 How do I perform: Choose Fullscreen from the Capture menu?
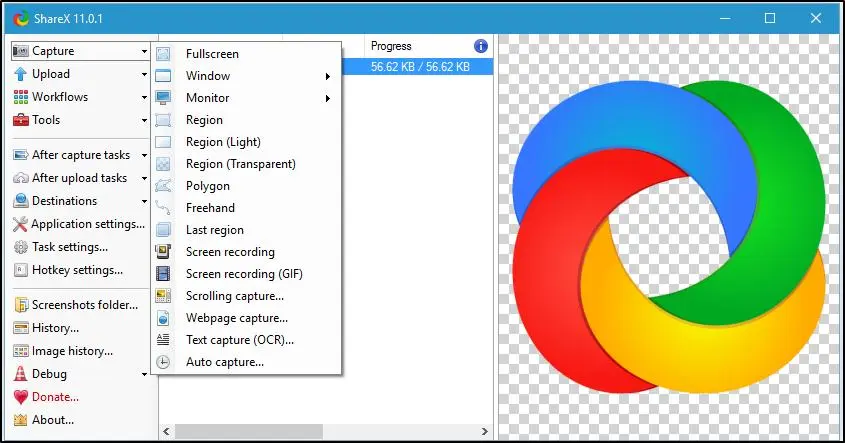pos(246,54)
